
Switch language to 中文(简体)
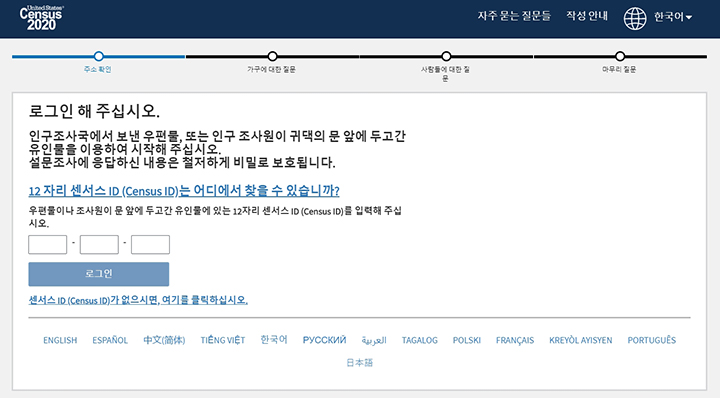click(x=164, y=340)
